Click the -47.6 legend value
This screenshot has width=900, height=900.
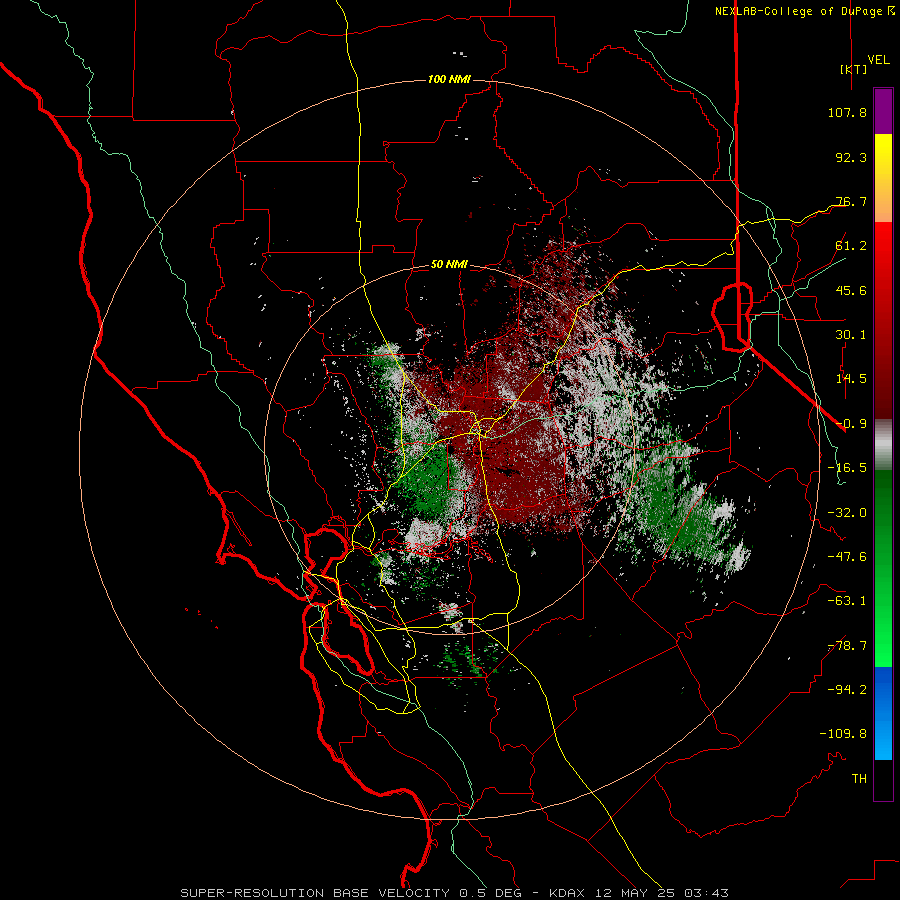[847, 557]
